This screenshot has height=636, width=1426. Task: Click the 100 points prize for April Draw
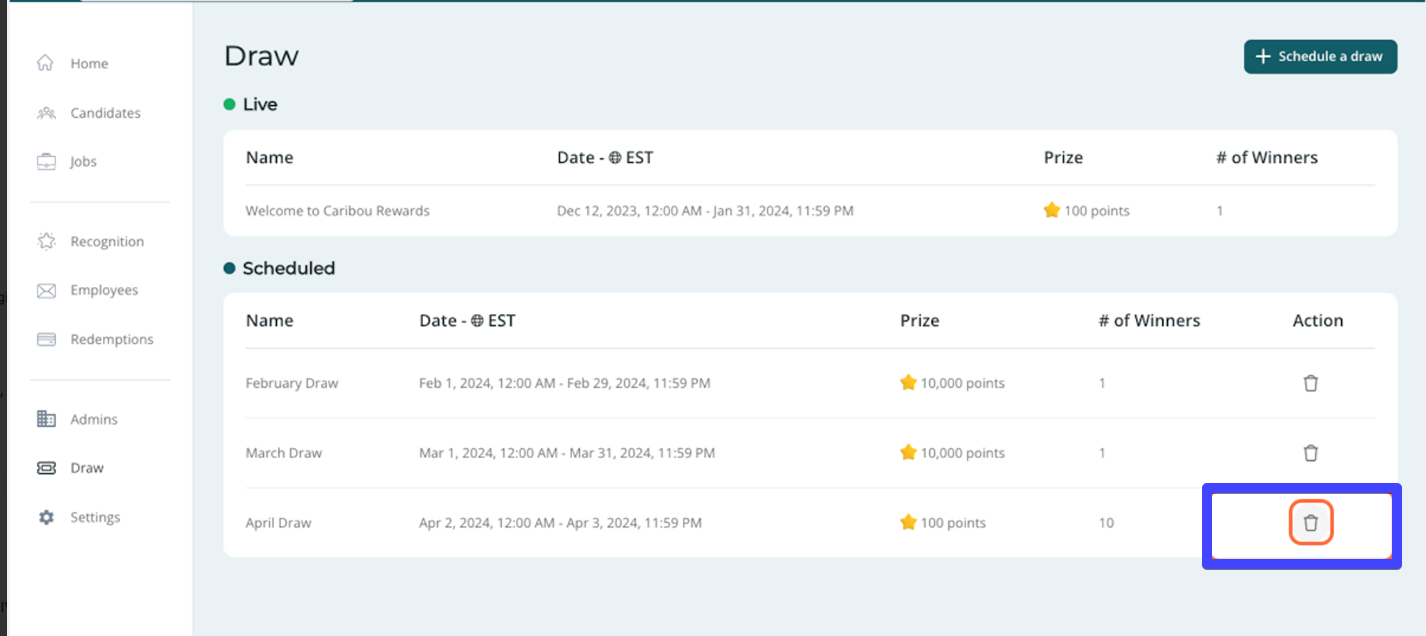[953, 523]
